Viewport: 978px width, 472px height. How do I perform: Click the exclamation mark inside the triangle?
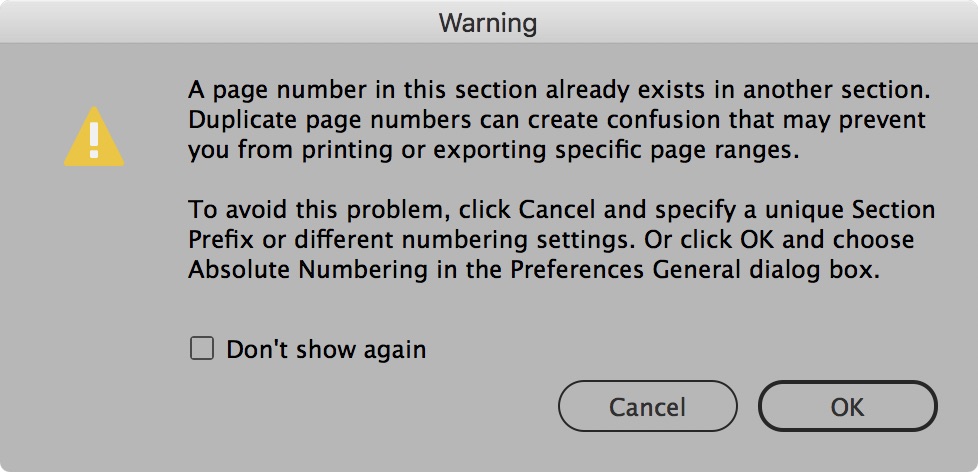point(93,136)
